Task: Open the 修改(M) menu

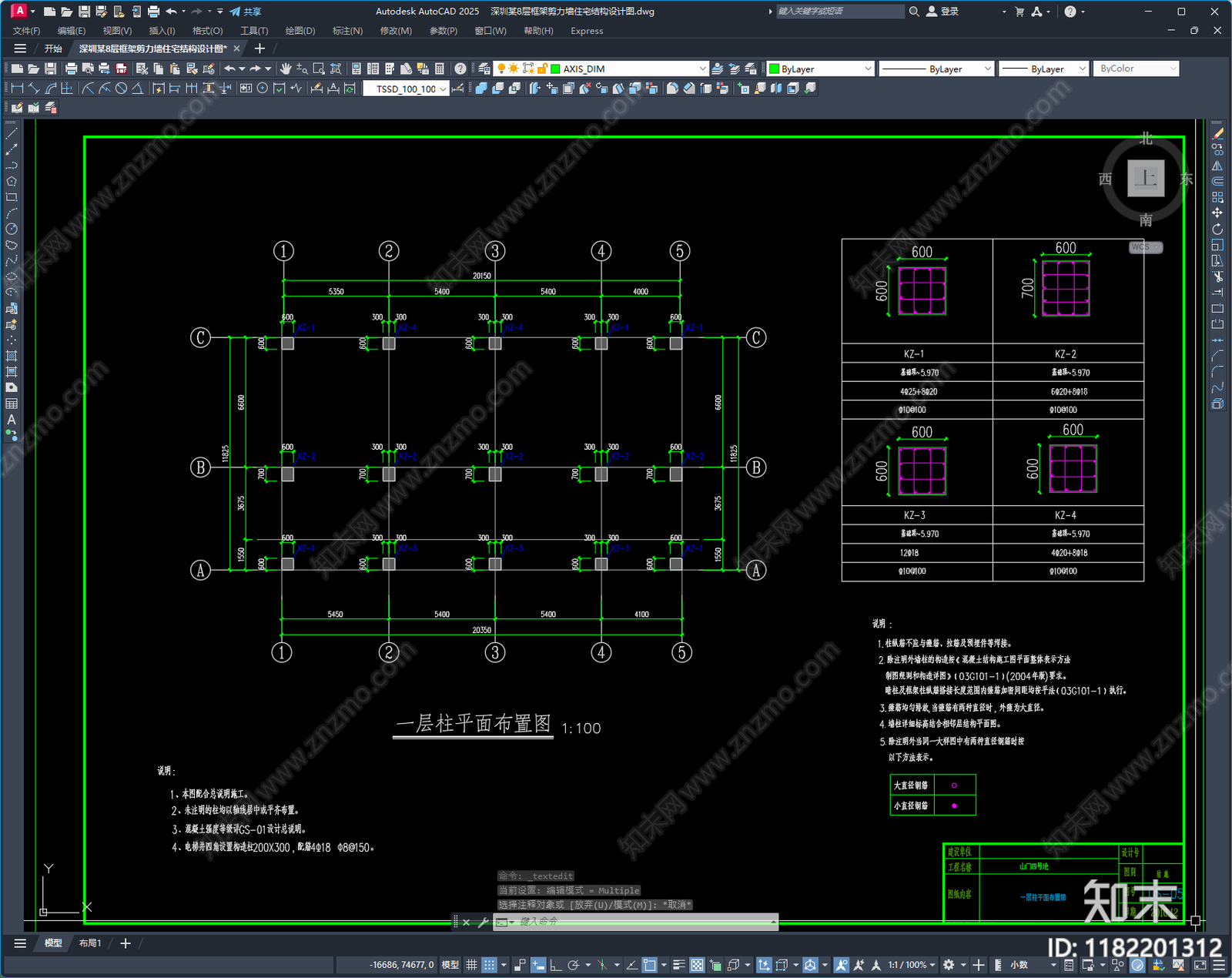Action: point(396,31)
